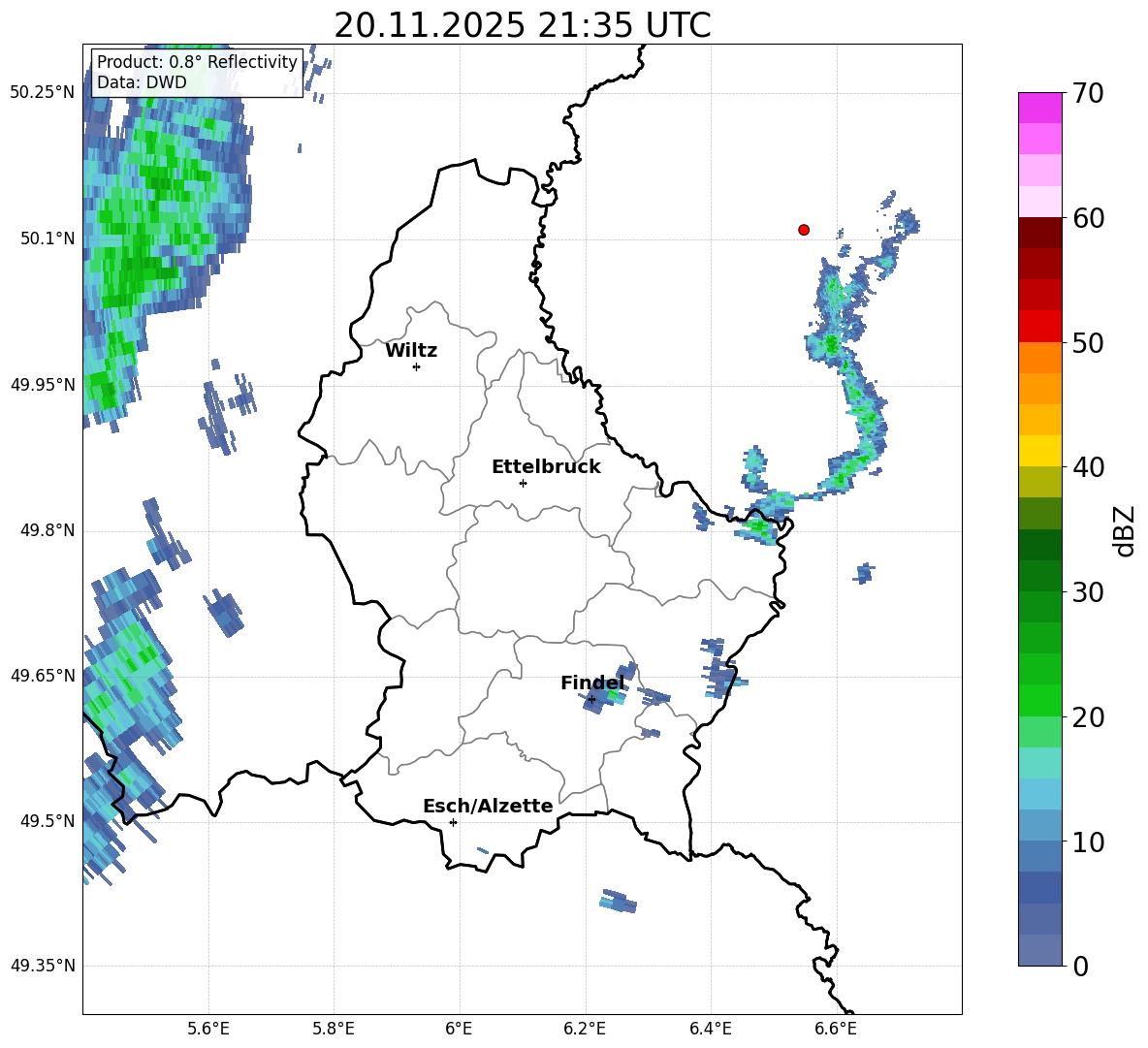Click the 5.8°E longitude label
The image size is (1148, 1048).
pyautogui.click(x=334, y=1029)
